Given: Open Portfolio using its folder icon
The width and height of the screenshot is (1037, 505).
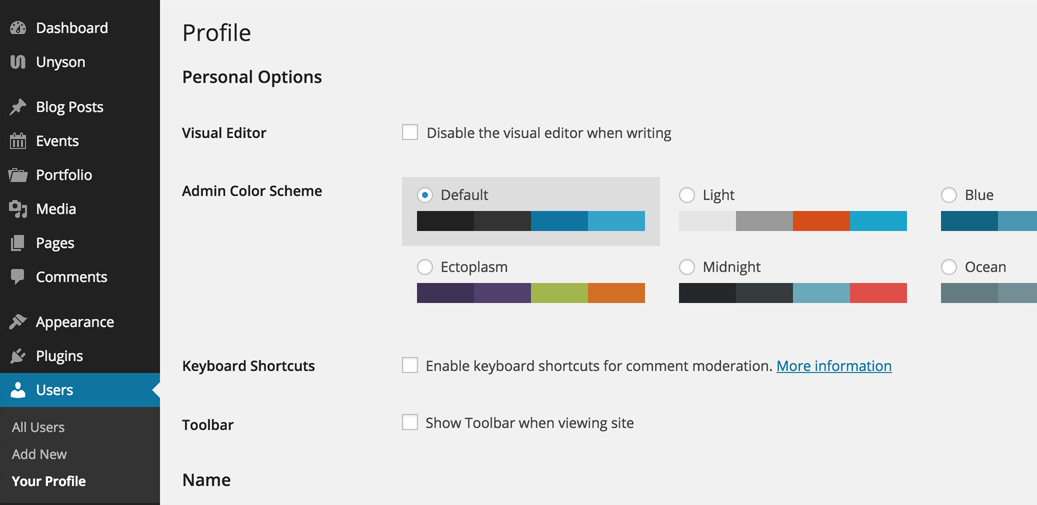Looking at the screenshot, I should tap(18, 175).
